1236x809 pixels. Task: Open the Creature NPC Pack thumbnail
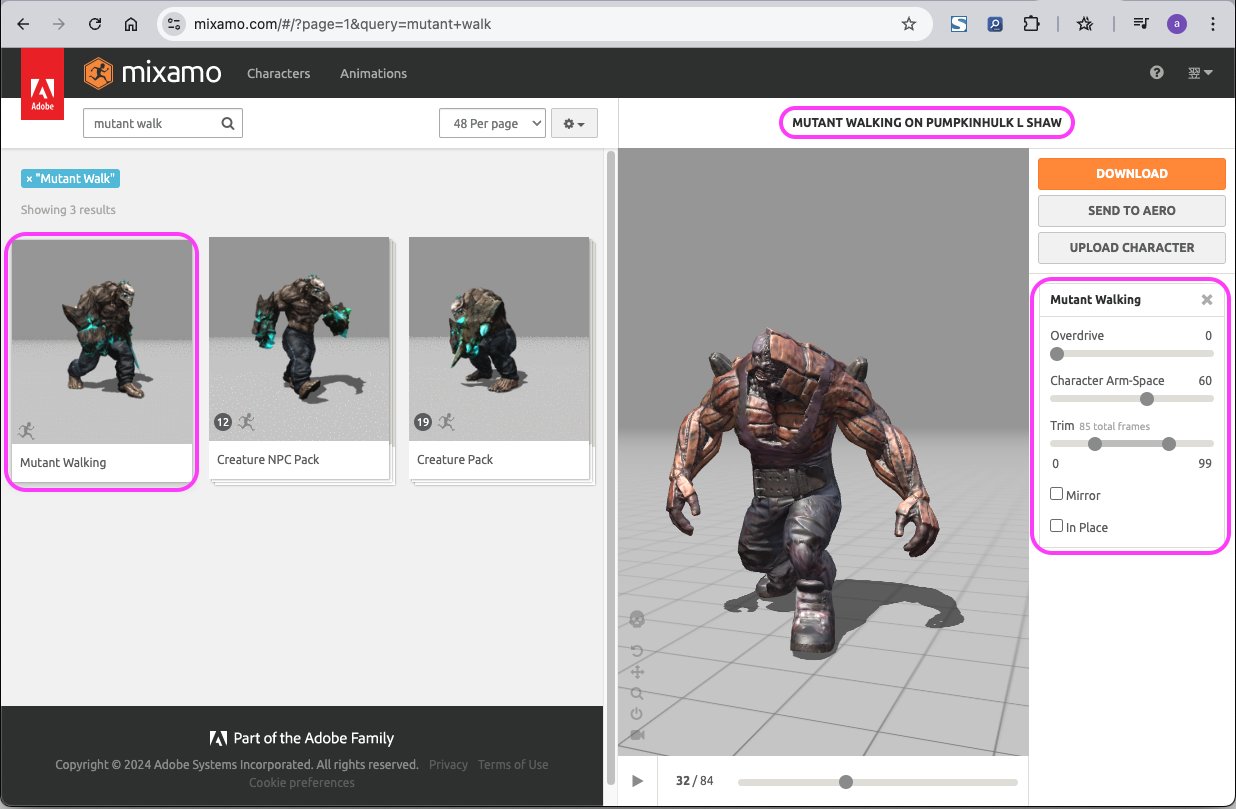click(x=299, y=339)
